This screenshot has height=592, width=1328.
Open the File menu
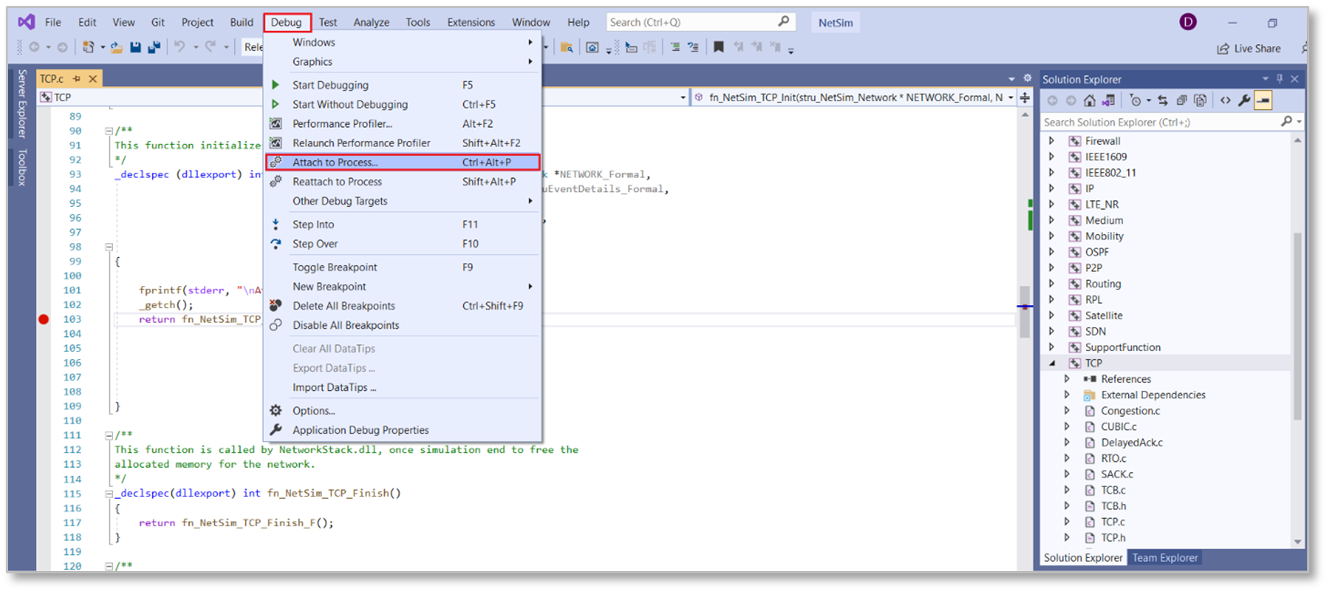click(53, 22)
